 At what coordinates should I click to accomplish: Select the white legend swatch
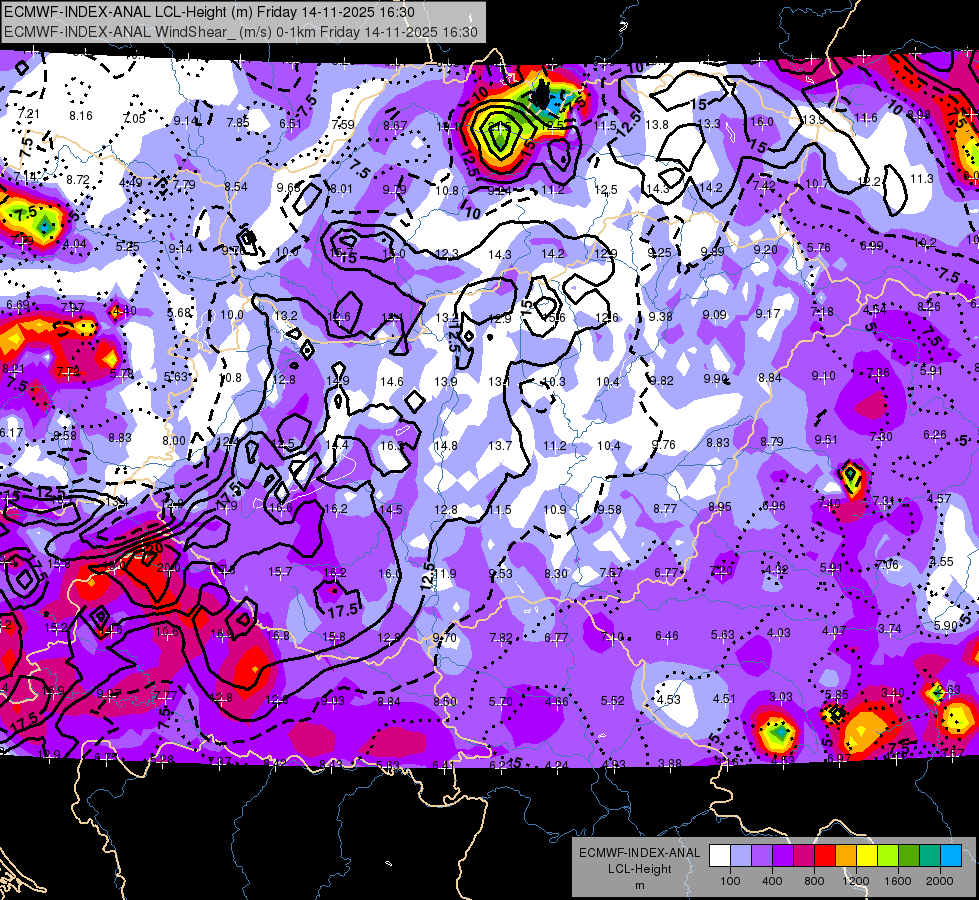pos(720,856)
